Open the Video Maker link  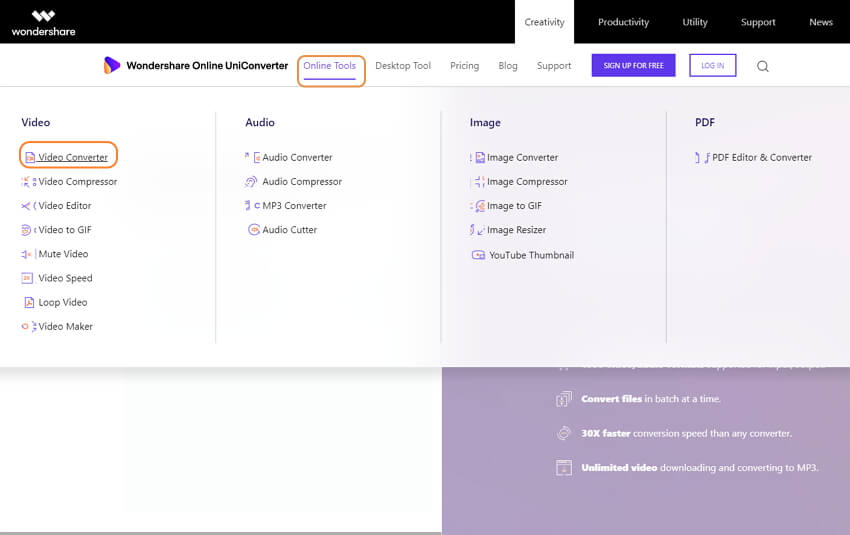point(65,326)
